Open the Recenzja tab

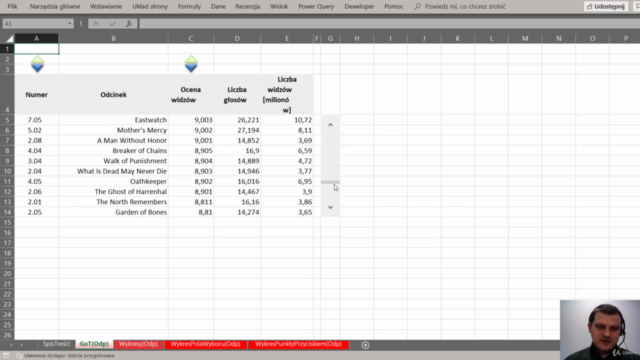[248, 7]
